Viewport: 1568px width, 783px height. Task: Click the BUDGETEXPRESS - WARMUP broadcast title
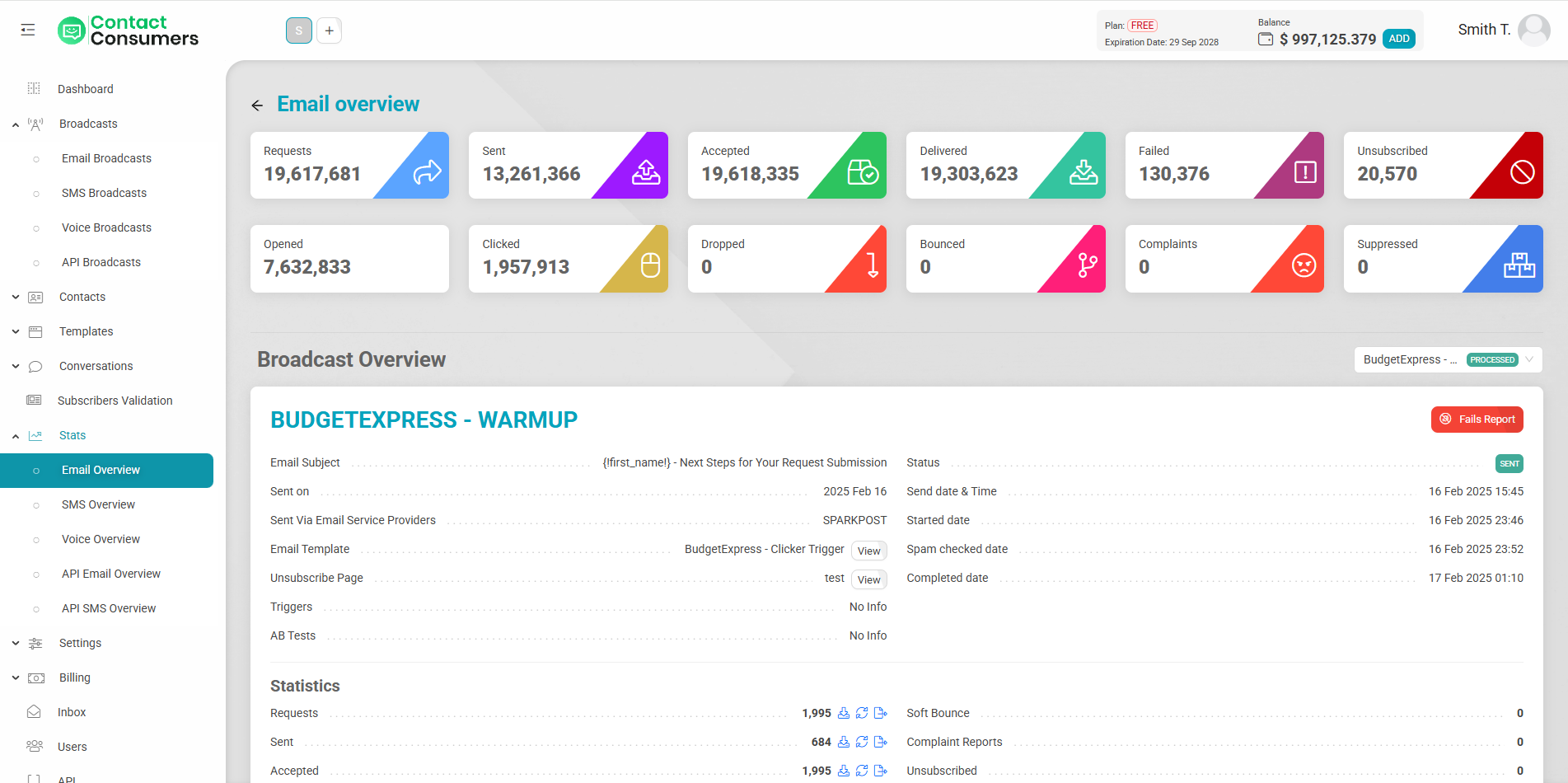click(x=424, y=420)
